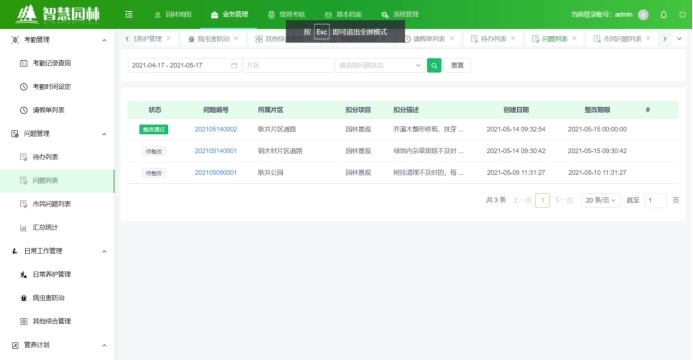The image size is (693, 360).
Task: Open the notification bell
Action: pos(663,15)
